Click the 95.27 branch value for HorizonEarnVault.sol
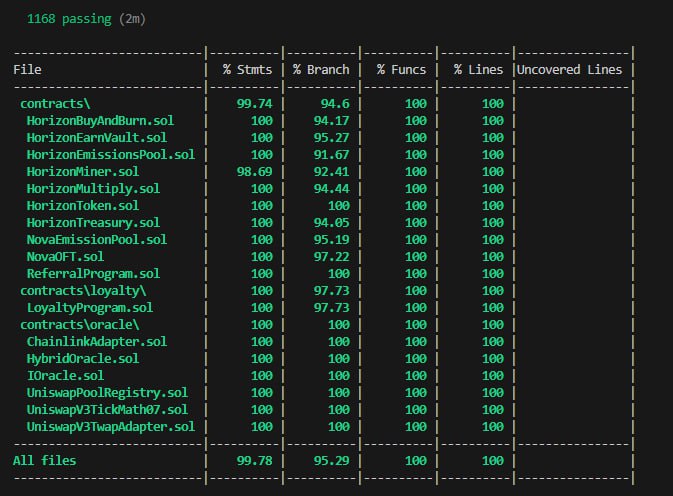 [x=331, y=137]
